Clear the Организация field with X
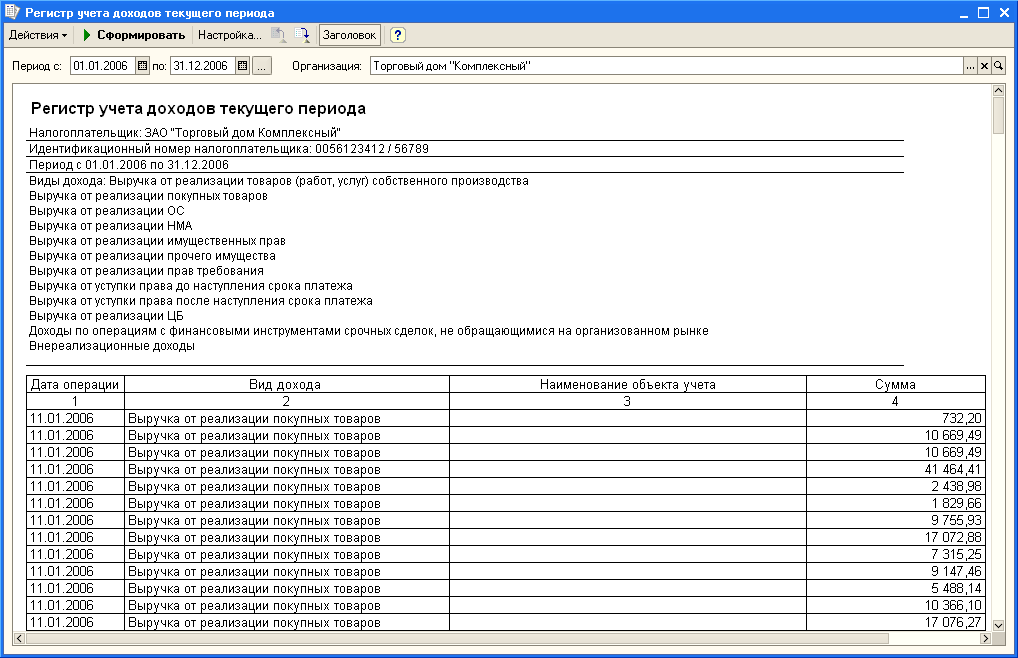This screenshot has width=1018, height=658. pyautogui.click(x=984, y=66)
